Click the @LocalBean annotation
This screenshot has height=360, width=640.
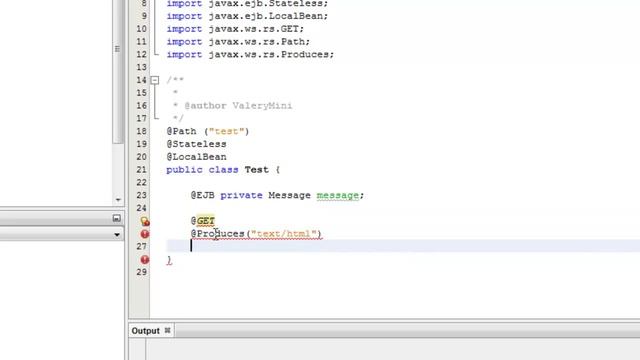(x=196, y=157)
